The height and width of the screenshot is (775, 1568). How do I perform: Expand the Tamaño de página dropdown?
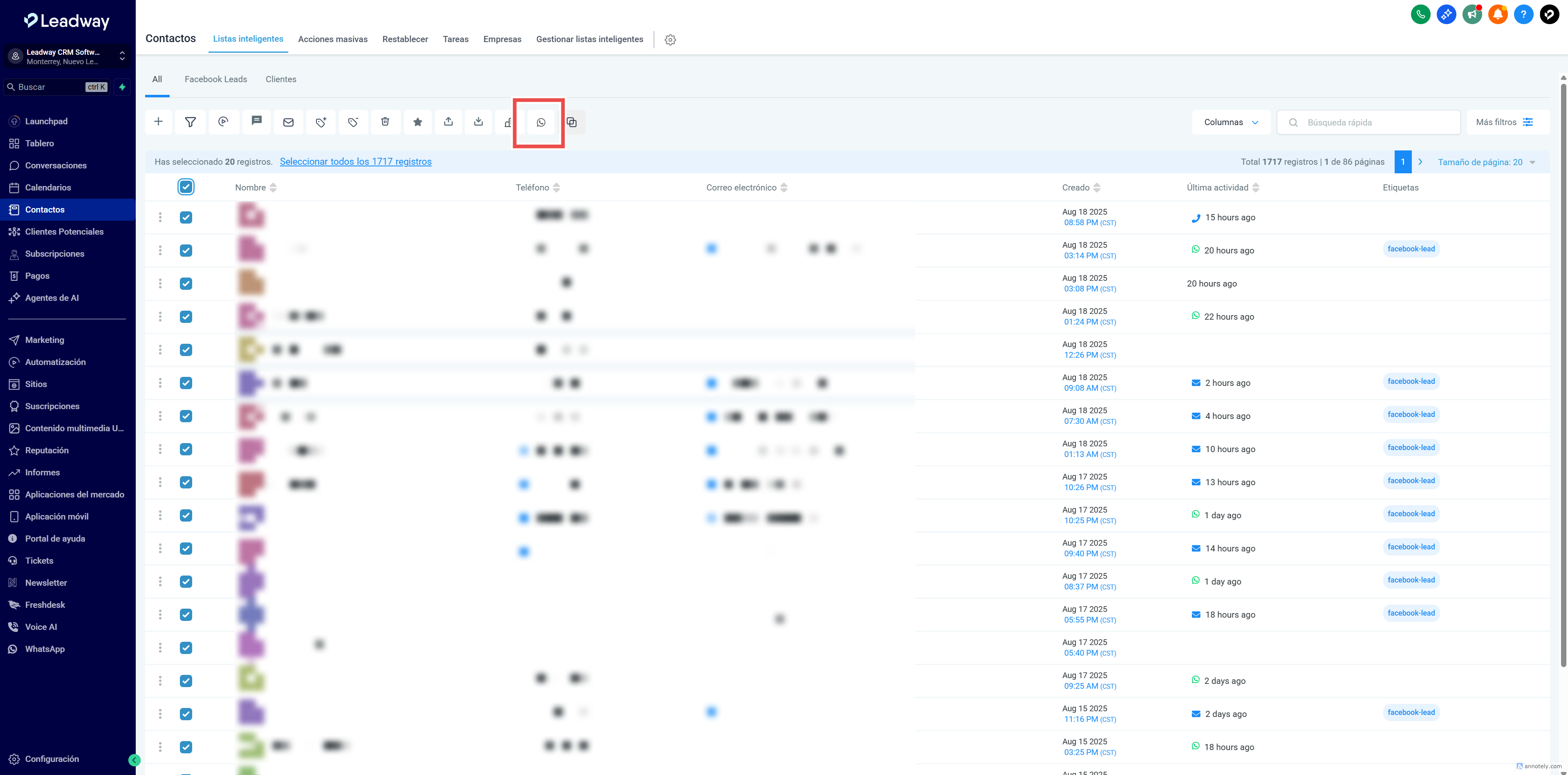[x=1487, y=162]
